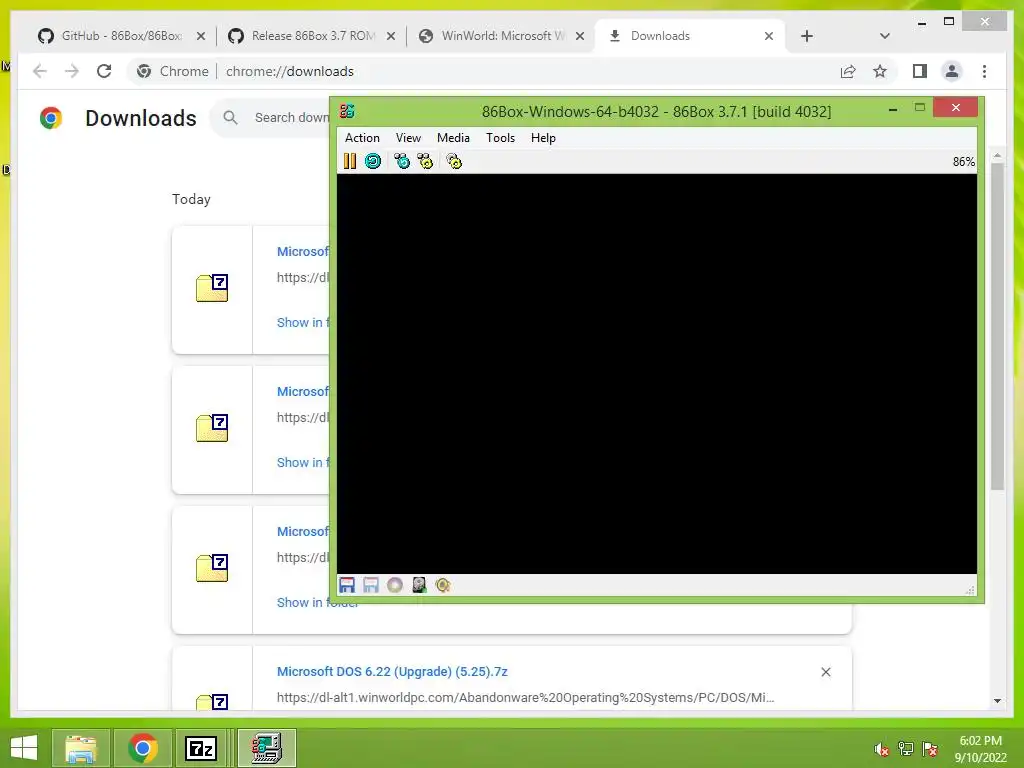Expand the Chrome tab search dropdown
1024x768 pixels.
click(x=884, y=36)
